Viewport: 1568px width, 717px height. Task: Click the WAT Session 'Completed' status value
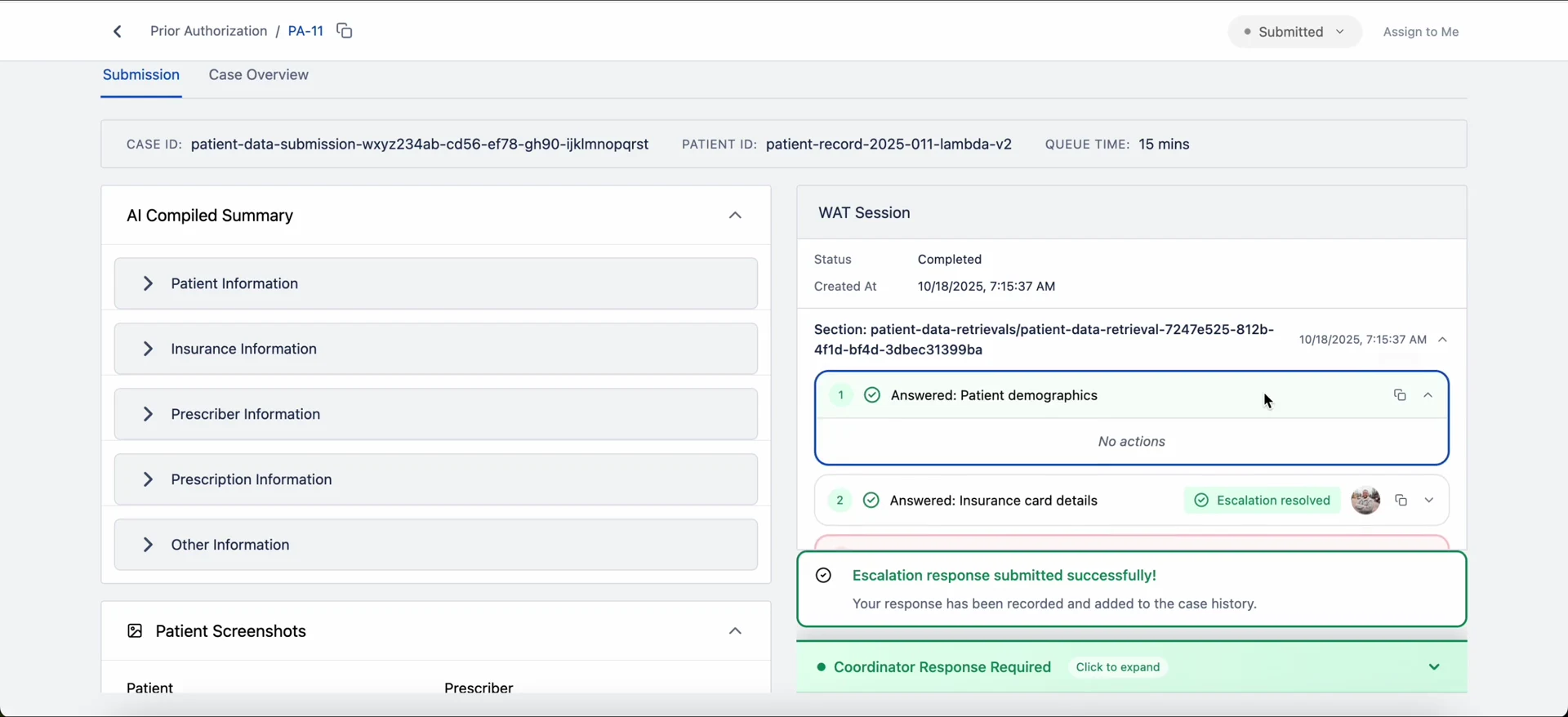point(950,260)
